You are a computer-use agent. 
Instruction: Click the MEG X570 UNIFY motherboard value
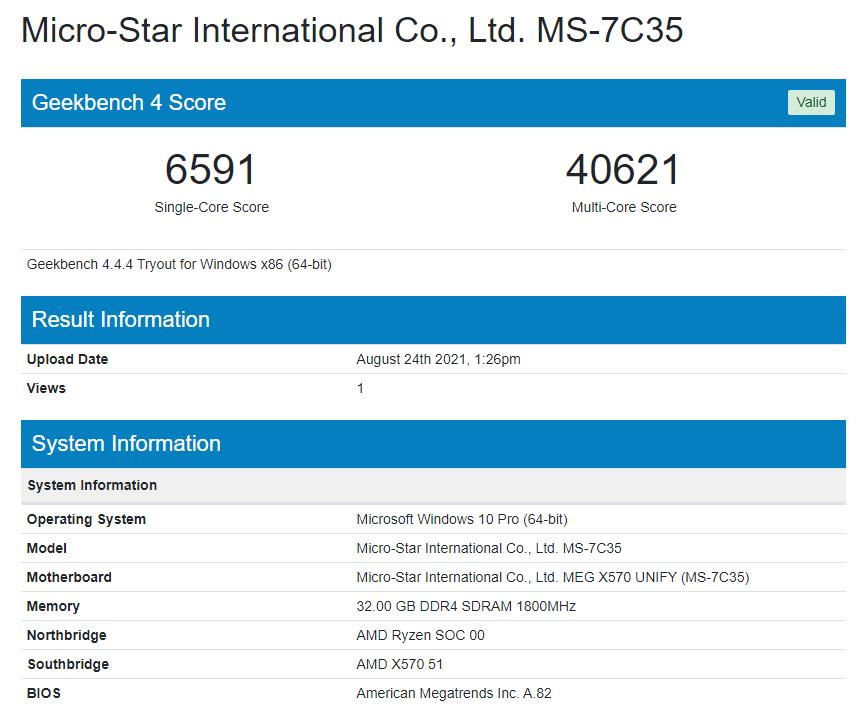[x=552, y=577]
